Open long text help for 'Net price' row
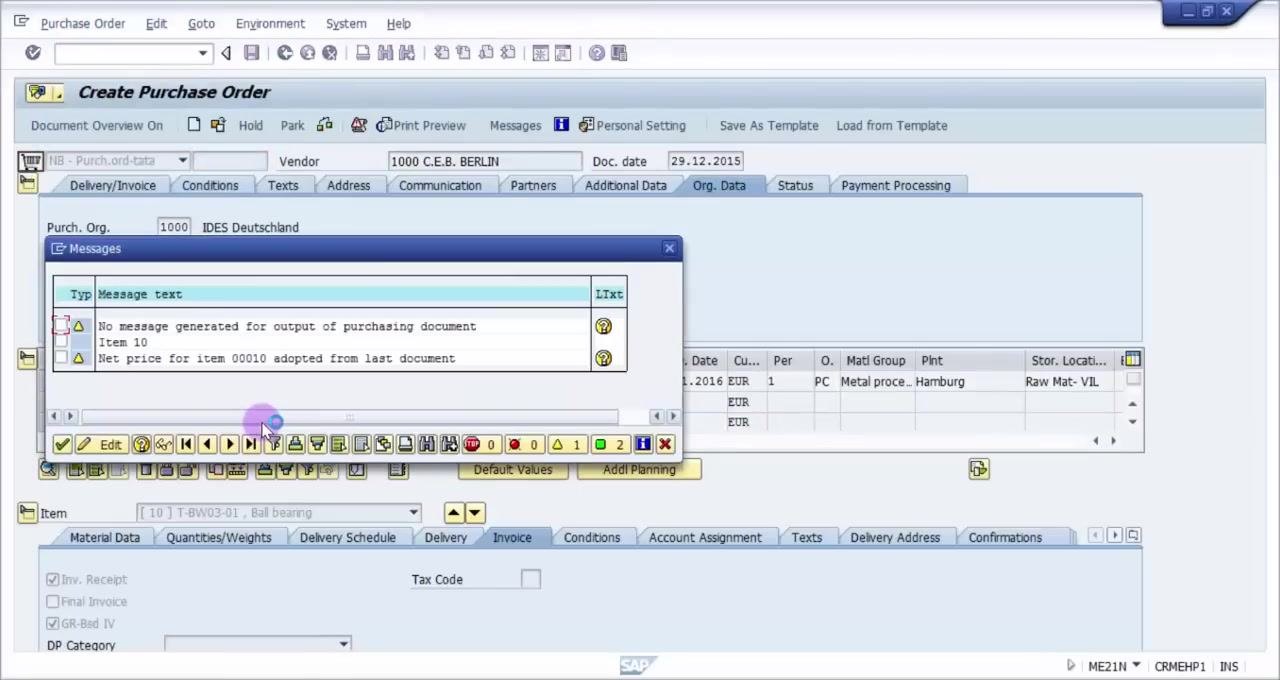This screenshot has width=1280, height=680. click(603, 358)
